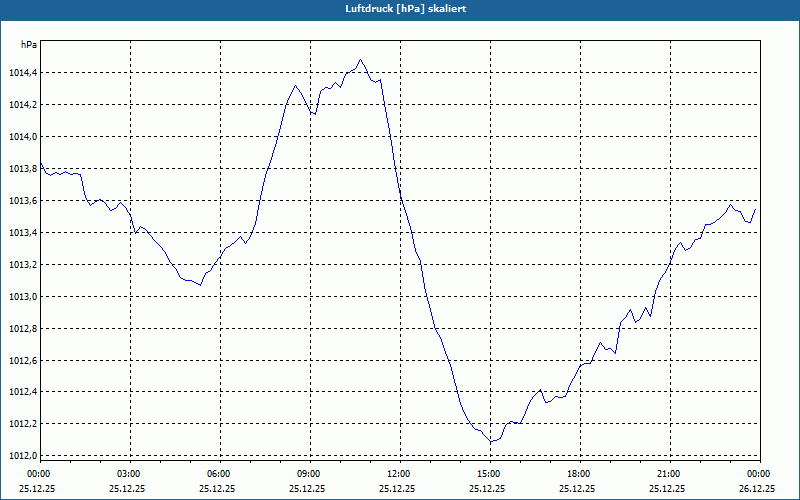This screenshot has height=500, width=800.
Task: Click the 1013,6 pressure axis label
Action: pos(23,201)
